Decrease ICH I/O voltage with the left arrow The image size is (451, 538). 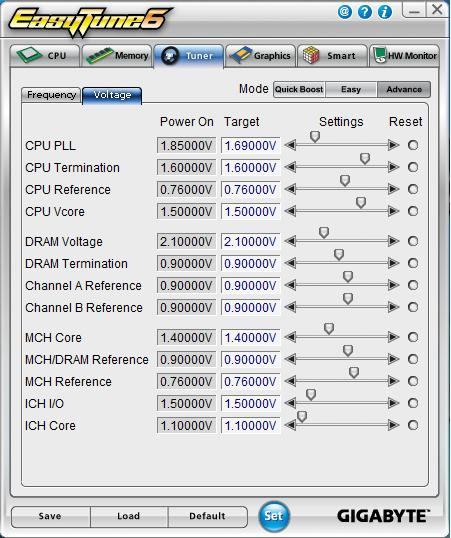coord(290,403)
